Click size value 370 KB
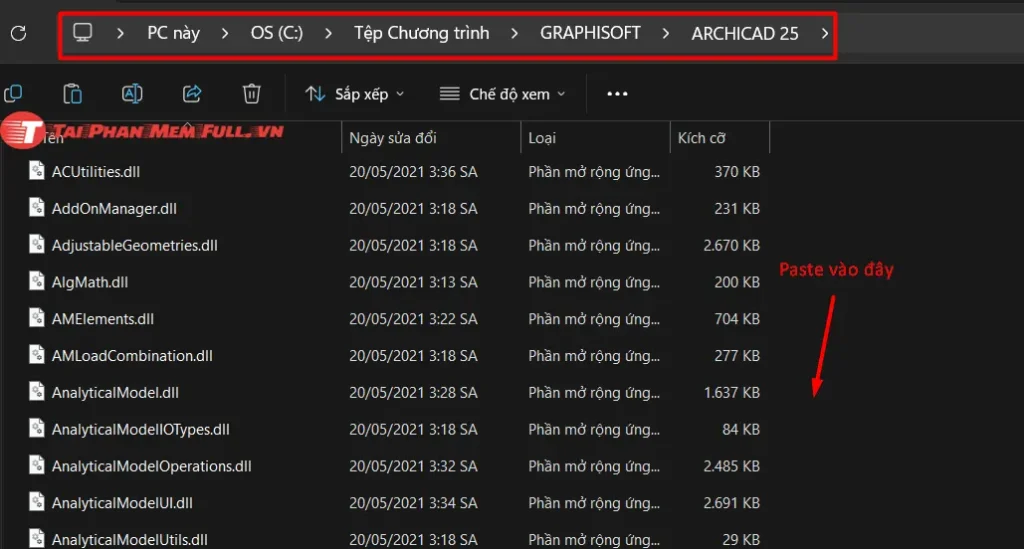 tap(737, 172)
